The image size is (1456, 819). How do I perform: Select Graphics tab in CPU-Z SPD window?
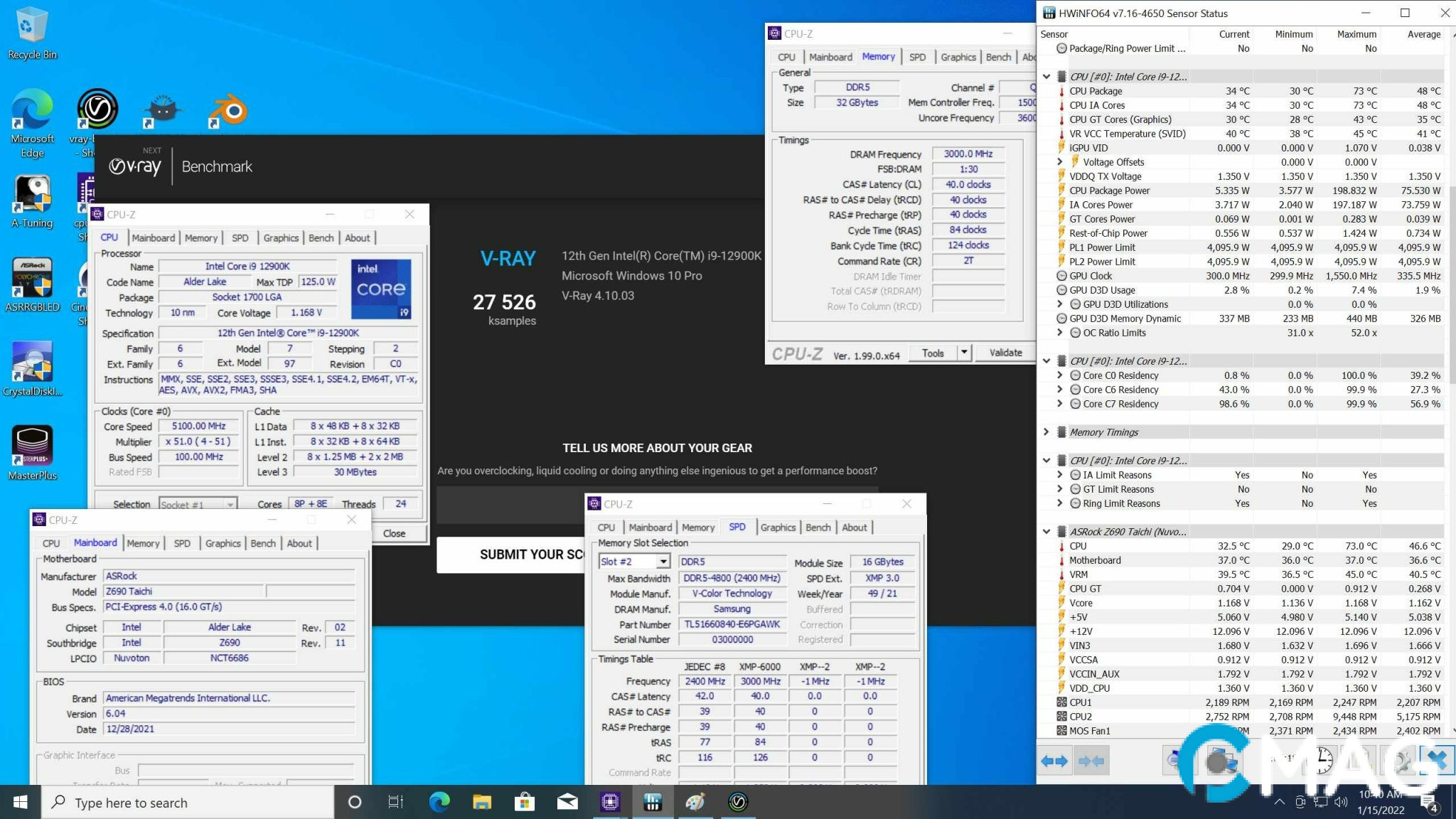click(x=778, y=528)
